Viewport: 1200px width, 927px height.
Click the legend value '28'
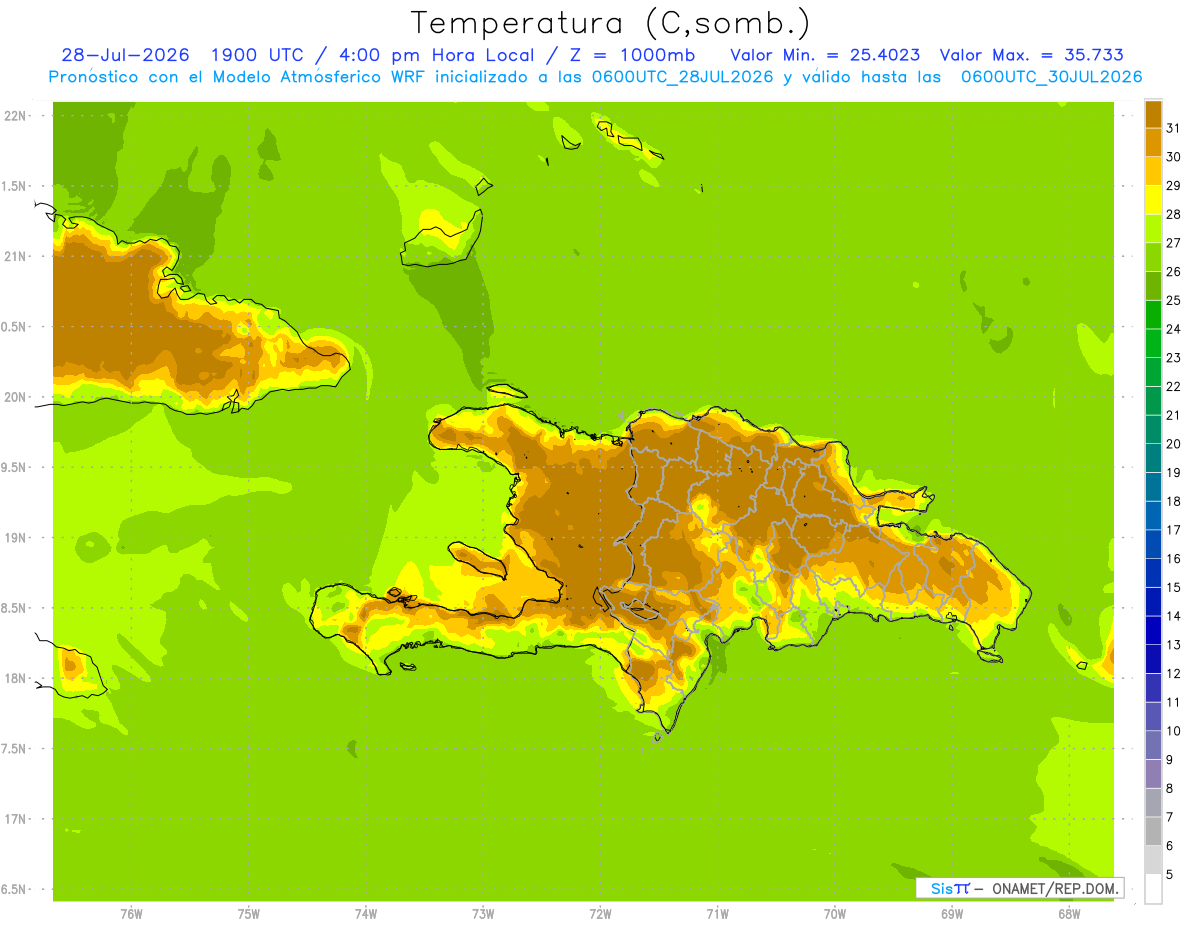(1173, 214)
